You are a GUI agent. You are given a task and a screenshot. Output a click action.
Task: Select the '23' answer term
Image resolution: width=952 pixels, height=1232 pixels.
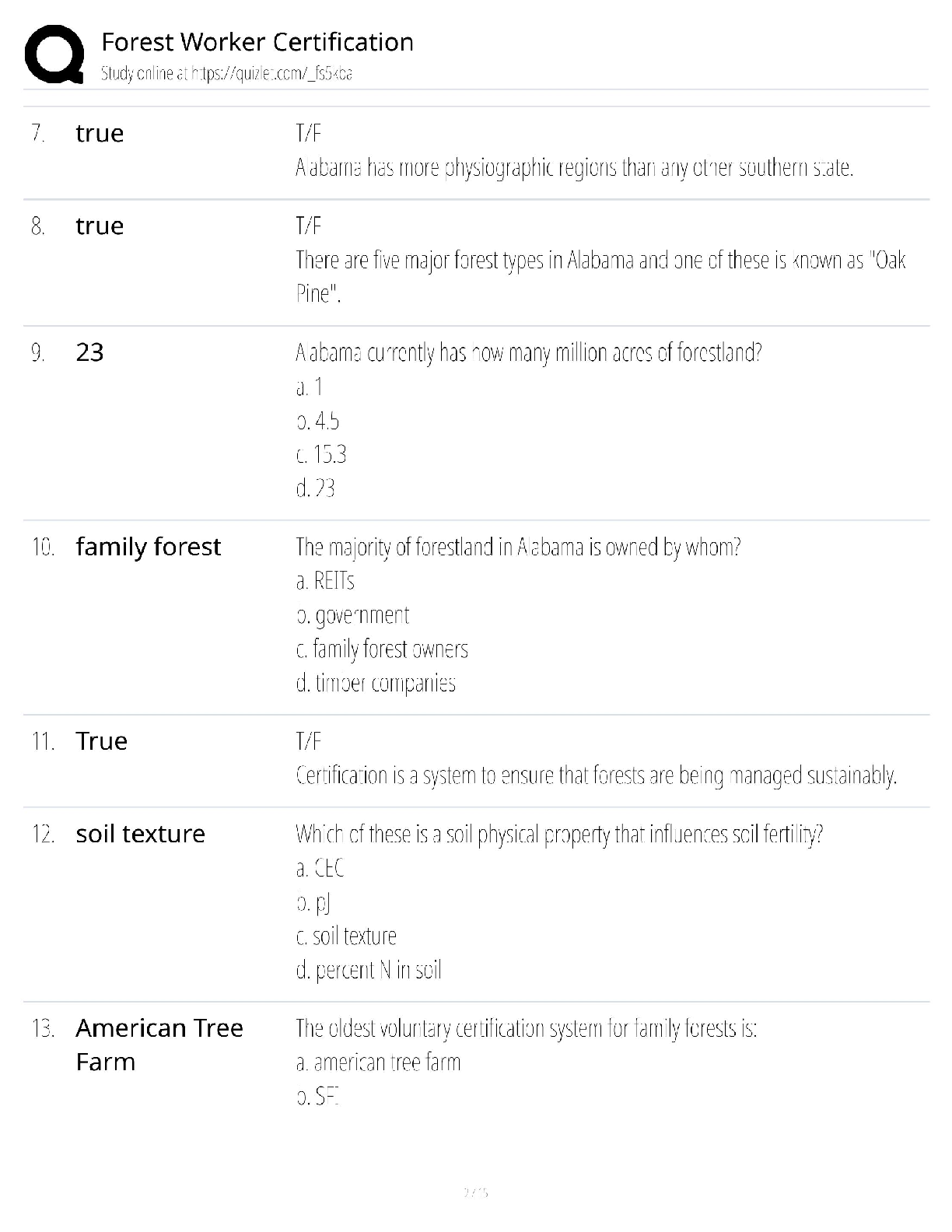(x=89, y=352)
